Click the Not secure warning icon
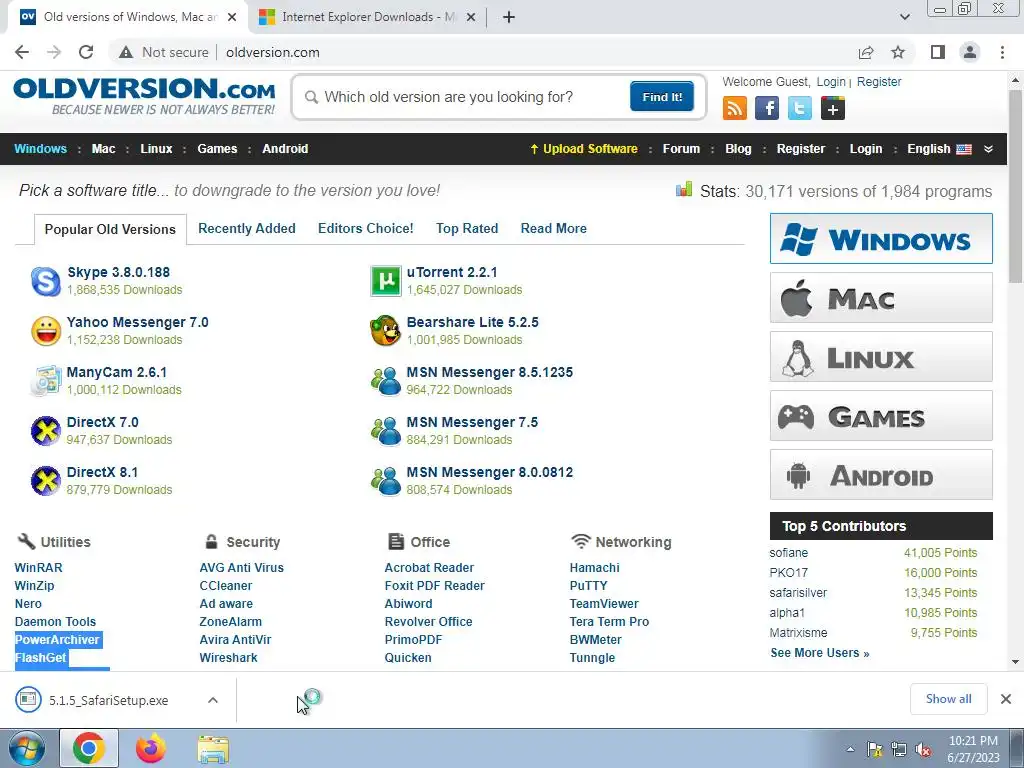The height and width of the screenshot is (768, 1024). click(126, 52)
